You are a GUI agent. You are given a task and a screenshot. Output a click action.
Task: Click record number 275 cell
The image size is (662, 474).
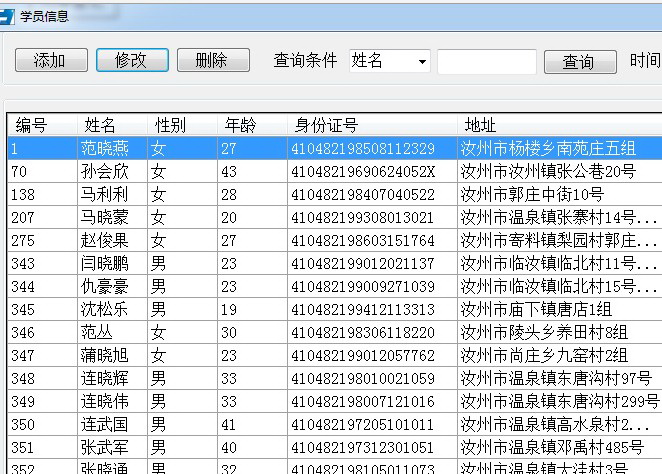click(42, 240)
